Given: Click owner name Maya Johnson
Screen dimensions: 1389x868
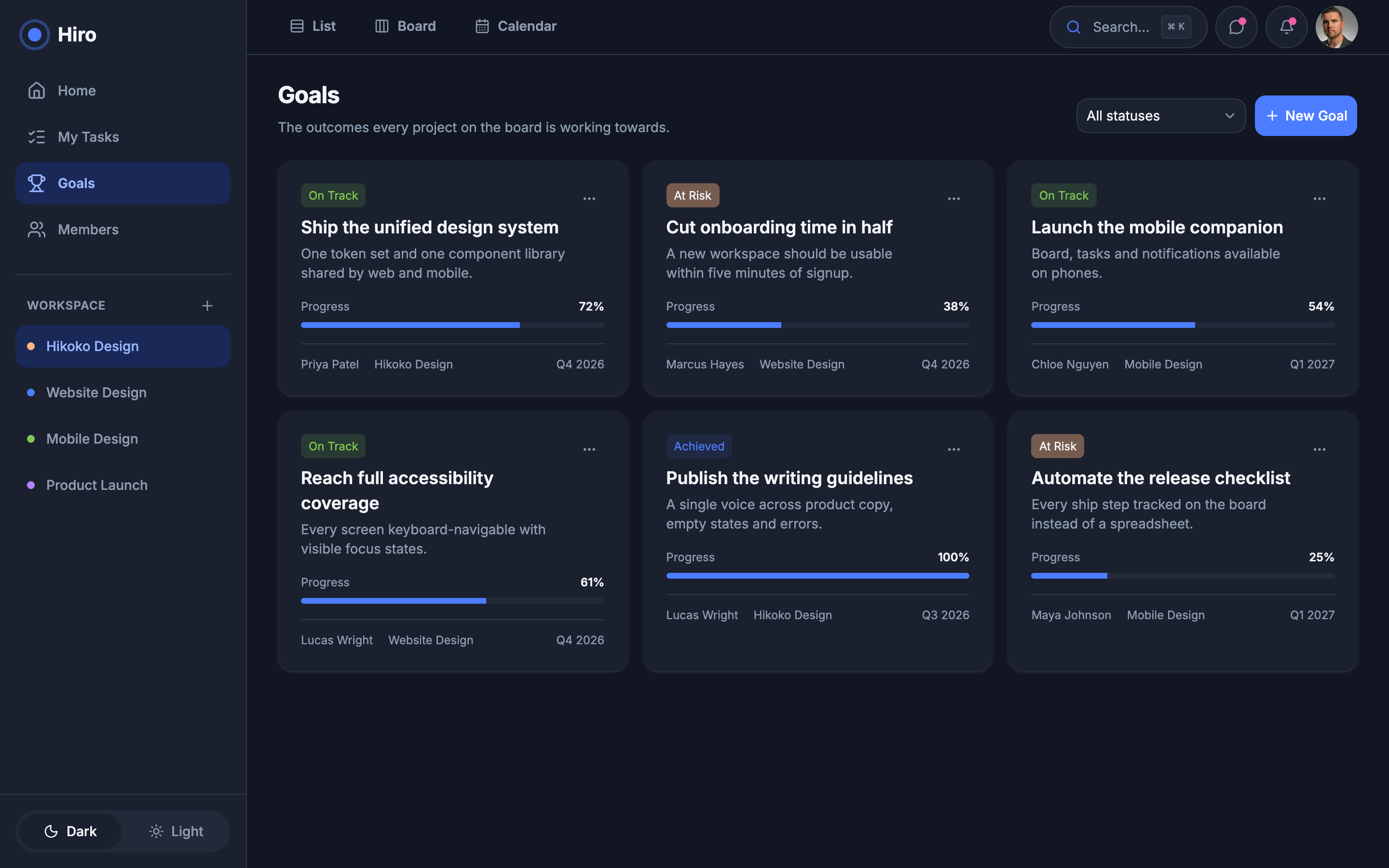Looking at the screenshot, I should click(x=1071, y=615).
